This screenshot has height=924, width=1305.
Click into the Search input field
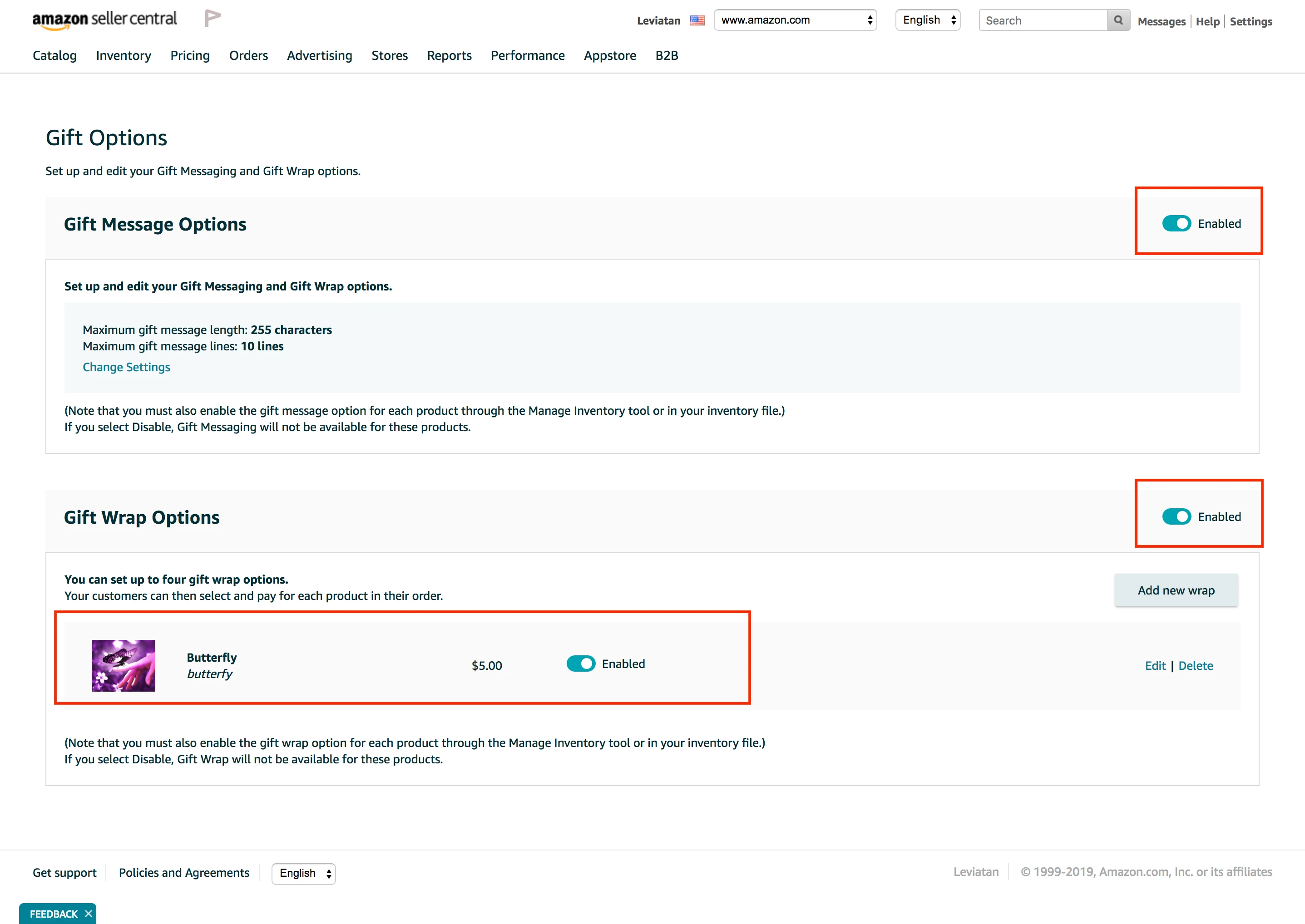tap(1043, 20)
